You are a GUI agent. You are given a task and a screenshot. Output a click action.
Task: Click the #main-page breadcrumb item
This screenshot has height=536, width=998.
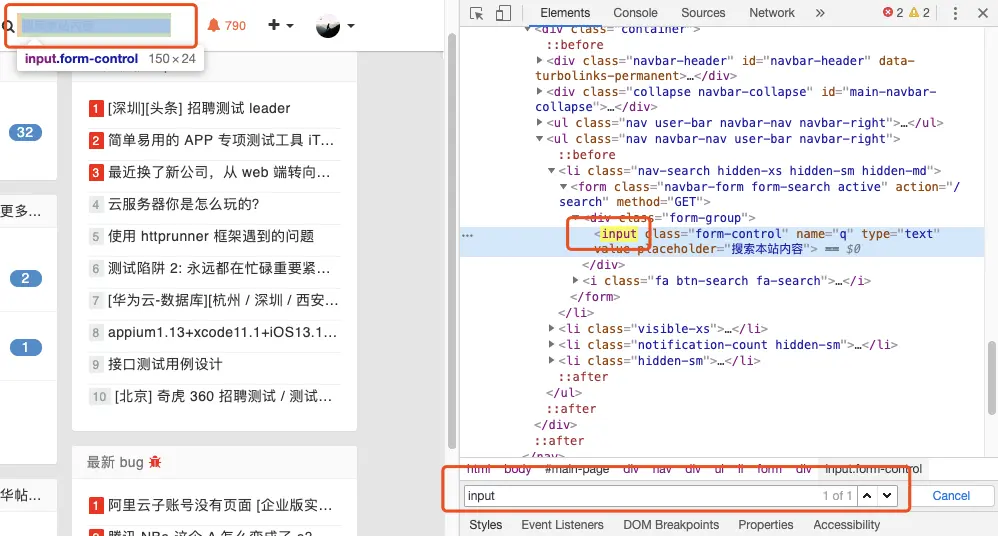pyautogui.click(x=577, y=469)
